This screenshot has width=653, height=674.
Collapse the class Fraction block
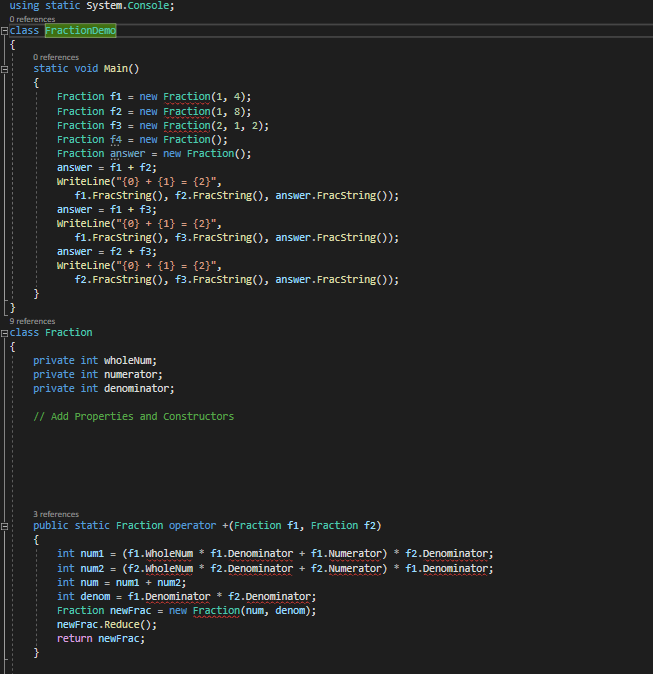(4, 333)
